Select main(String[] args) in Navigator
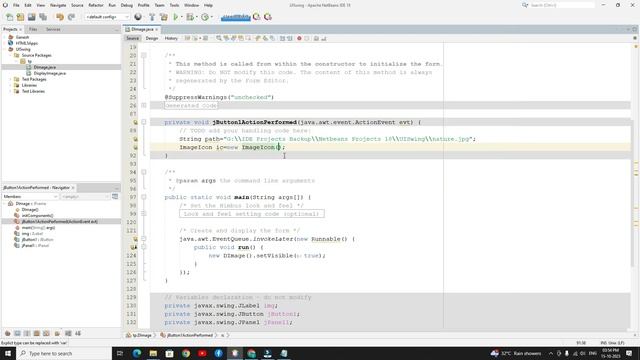The image size is (640, 360). pos(38,227)
